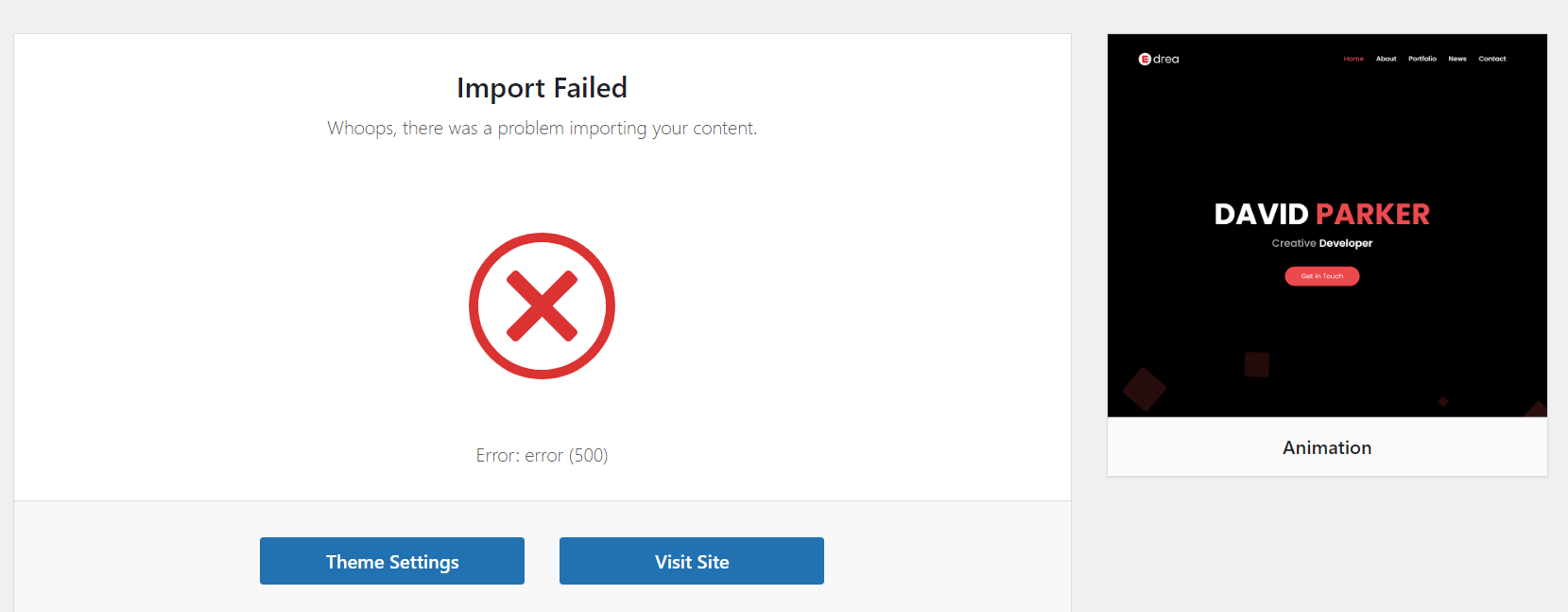Open Theme Settings
This screenshot has height=612, width=1568.
(x=392, y=561)
